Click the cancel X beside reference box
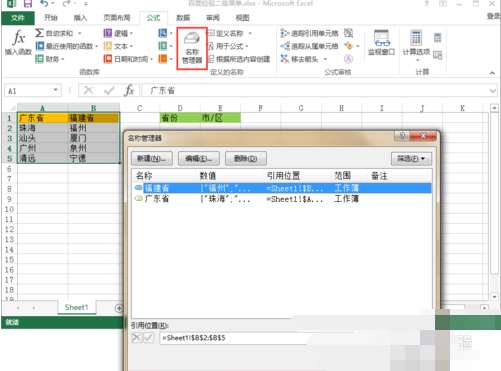Image resolution: width=501 pixels, height=371 pixels. 136,338
